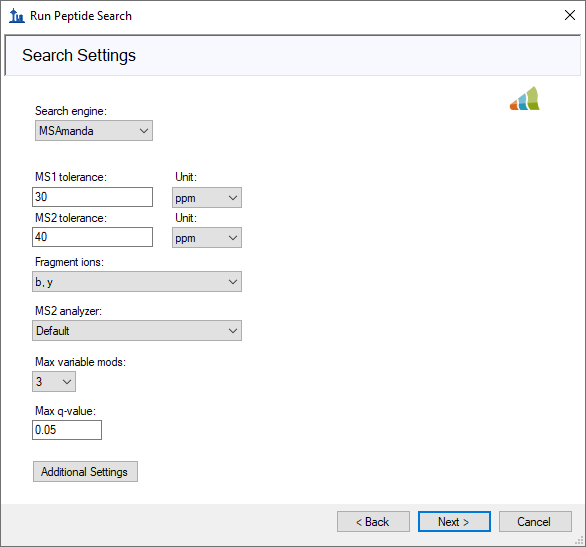
Task: Expand the MS1 tolerance unit dropdown
Action: [x=207, y=198]
